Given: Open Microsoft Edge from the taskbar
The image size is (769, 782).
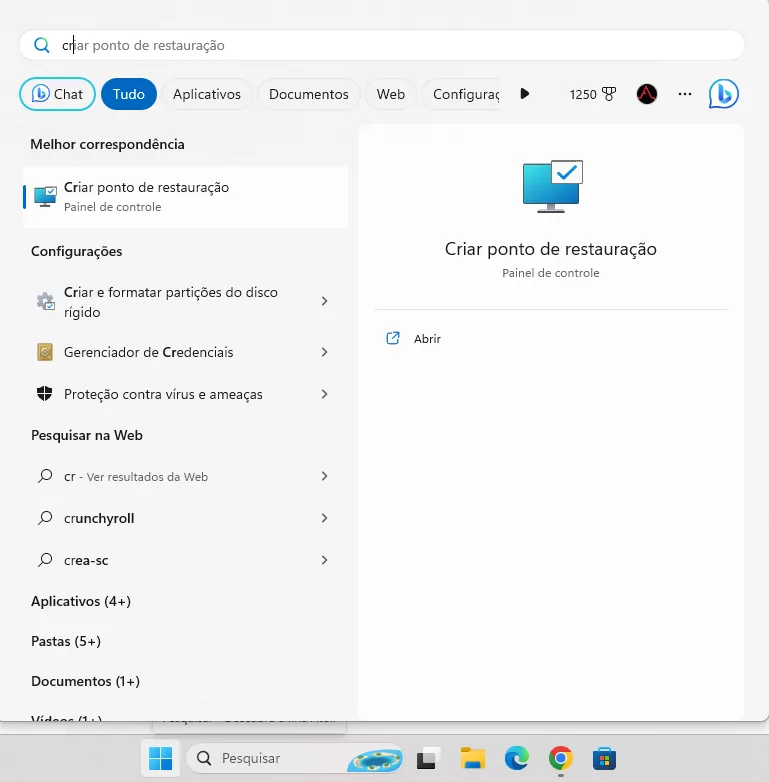Looking at the screenshot, I should tap(516, 759).
